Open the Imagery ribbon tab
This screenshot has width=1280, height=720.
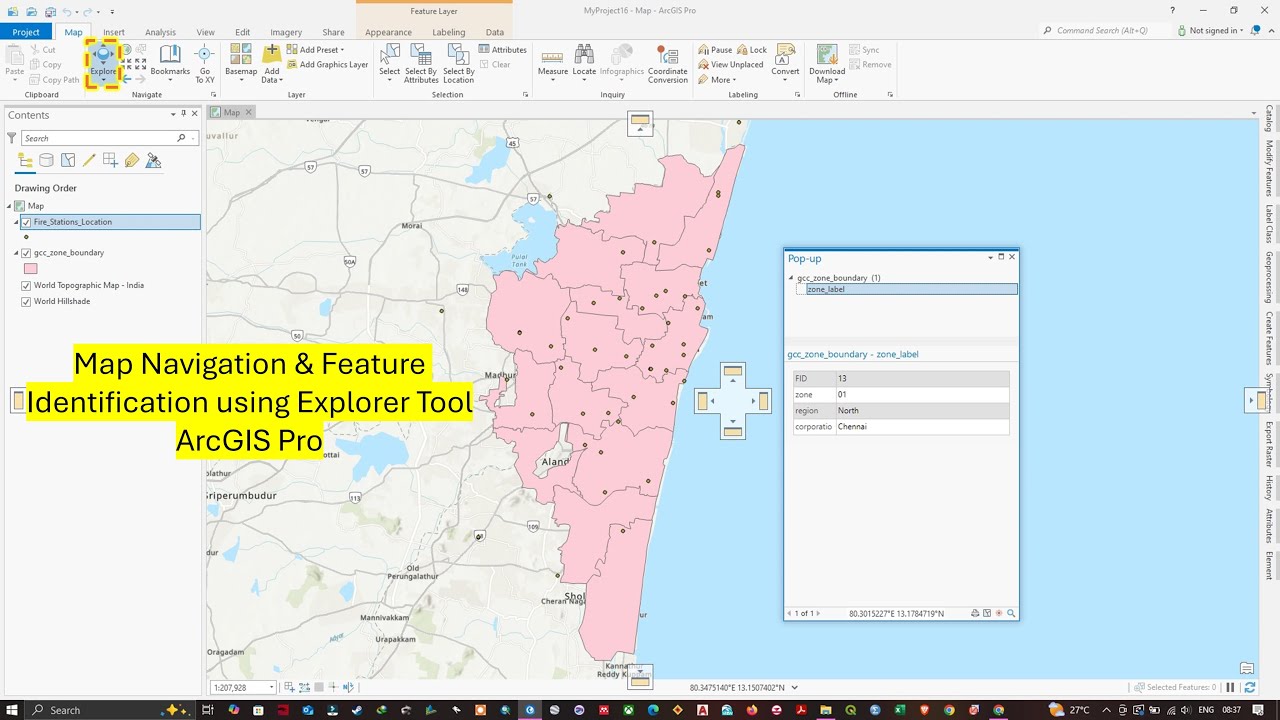(x=286, y=32)
